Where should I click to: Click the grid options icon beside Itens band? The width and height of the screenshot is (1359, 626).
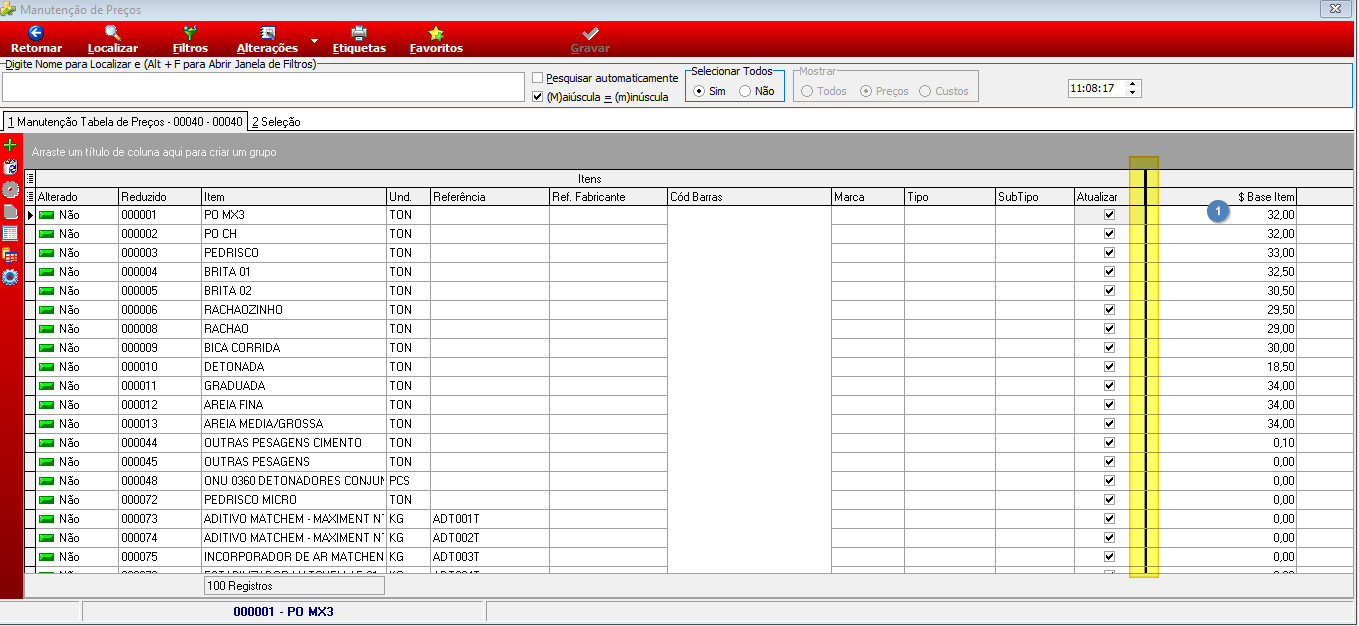[x=30, y=178]
